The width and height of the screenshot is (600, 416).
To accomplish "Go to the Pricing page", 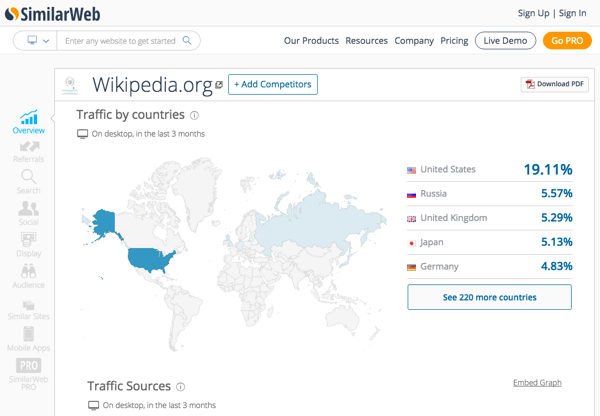I will click(454, 41).
